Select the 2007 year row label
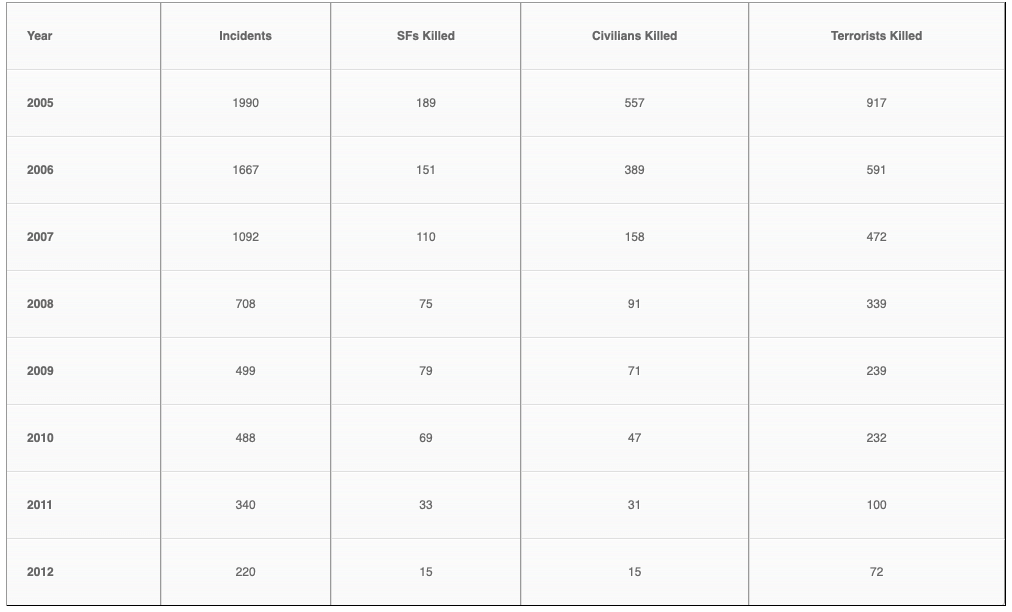The width and height of the screenshot is (1012, 612). [x=40, y=237]
